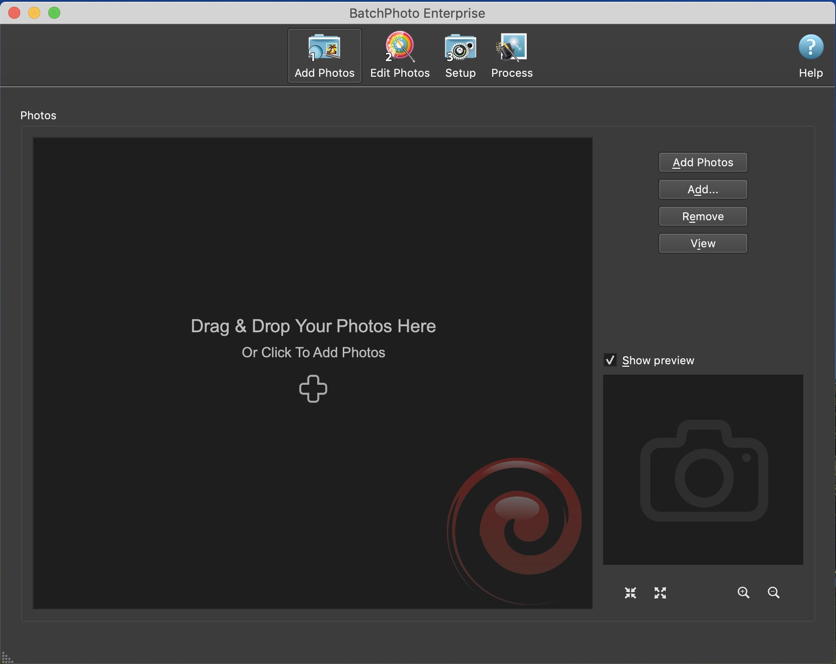This screenshot has height=664, width=836.
Task: Click the View button
Action: click(x=703, y=243)
